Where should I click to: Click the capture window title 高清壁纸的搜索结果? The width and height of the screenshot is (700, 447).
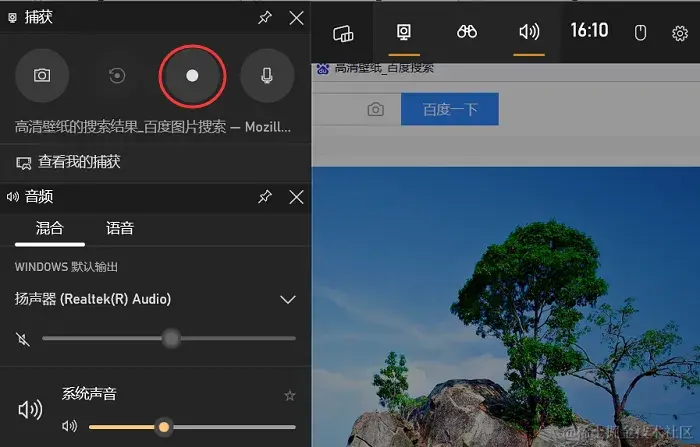[x=153, y=127]
